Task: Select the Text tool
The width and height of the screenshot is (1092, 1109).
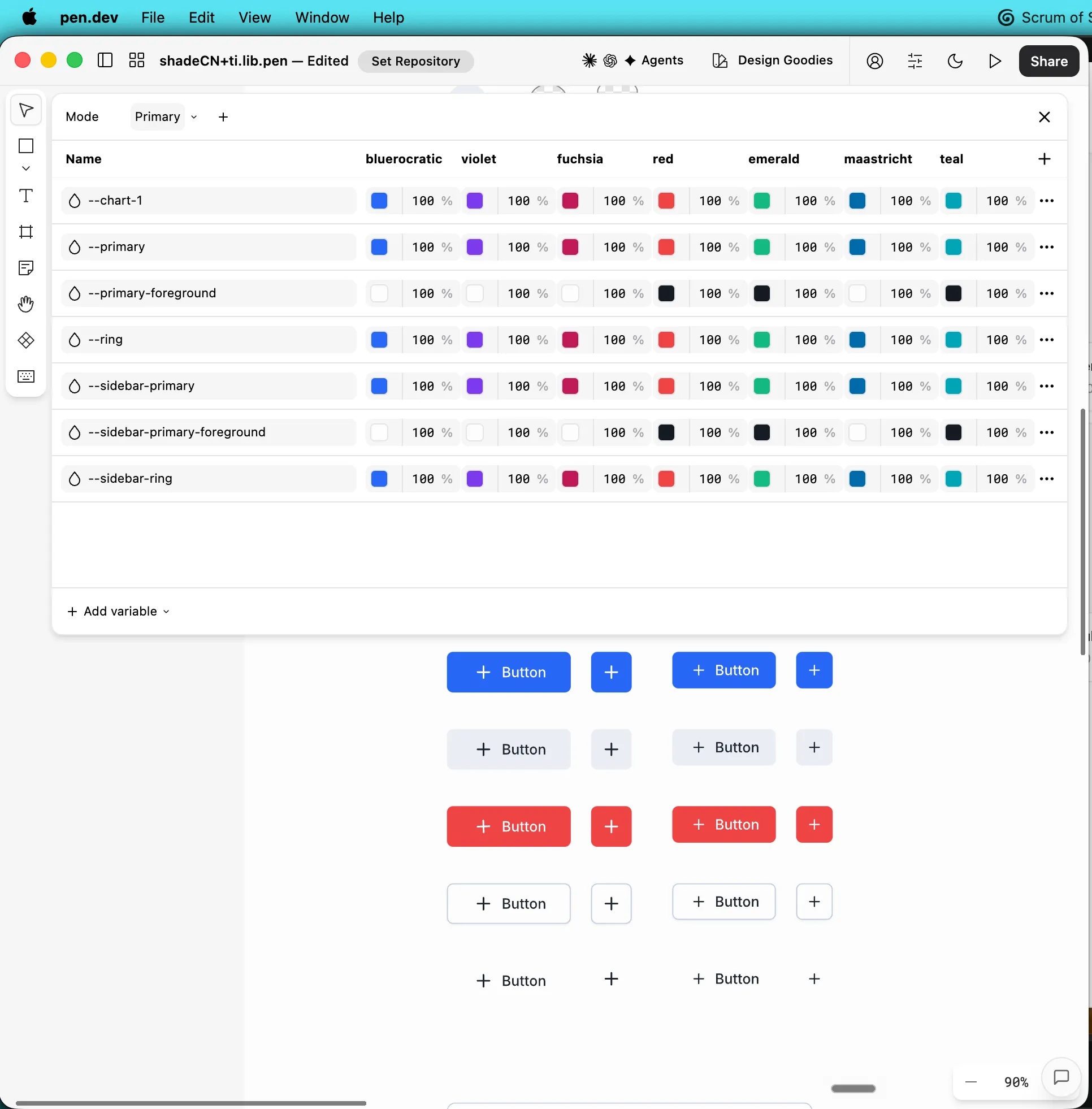Action: [26, 196]
